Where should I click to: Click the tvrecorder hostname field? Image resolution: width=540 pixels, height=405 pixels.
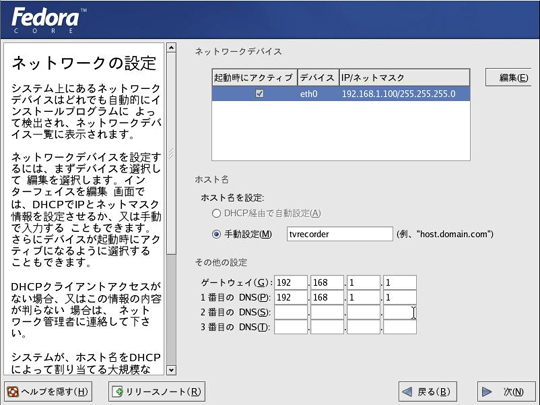340,234
